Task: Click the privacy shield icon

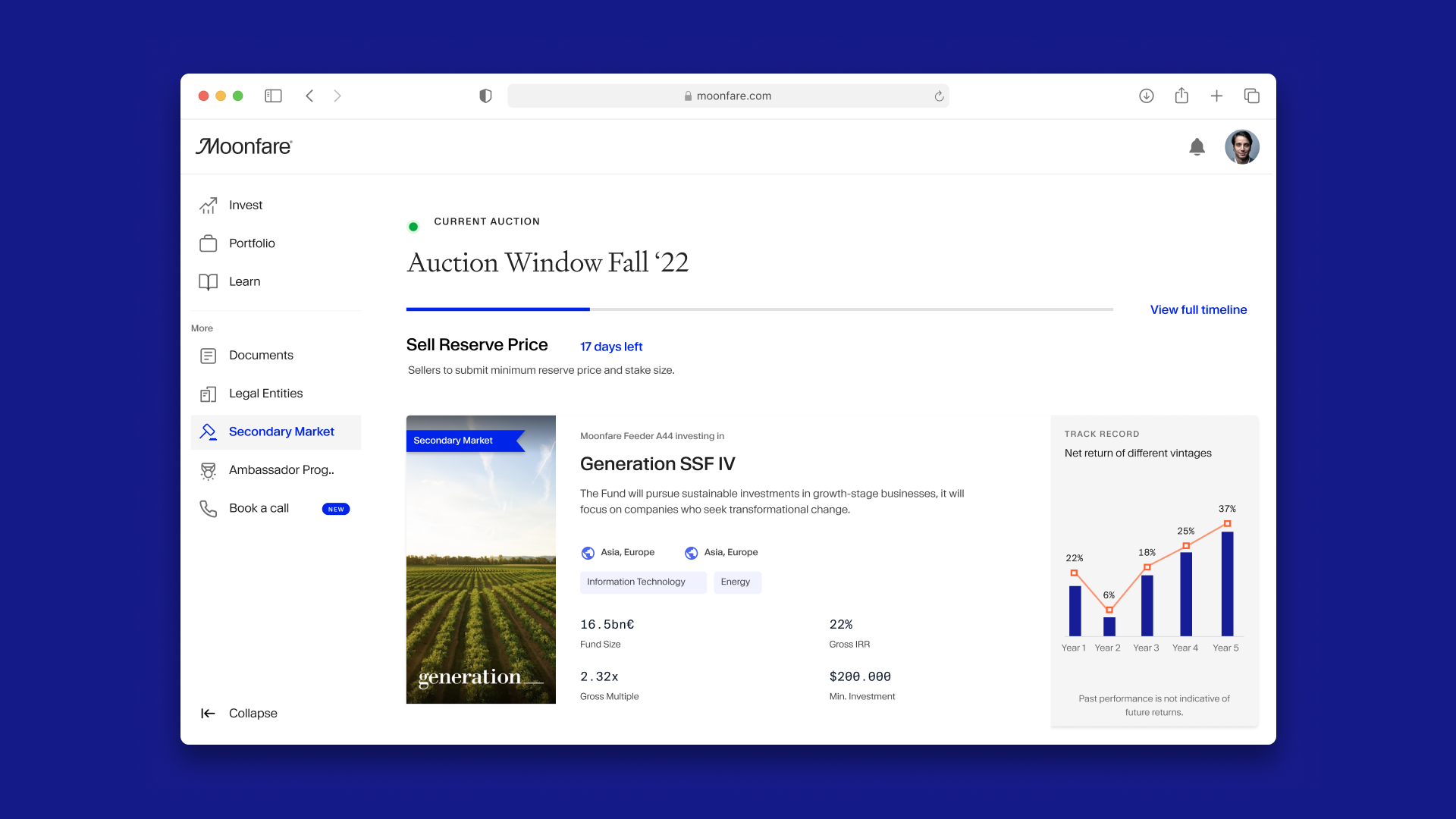Action: click(485, 96)
